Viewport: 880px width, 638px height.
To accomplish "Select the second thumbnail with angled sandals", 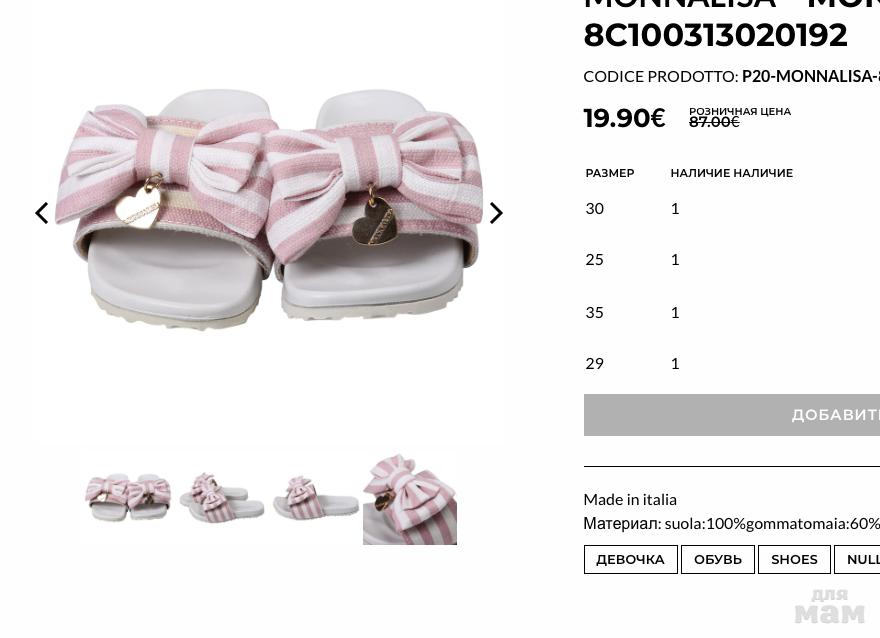I will pyautogui.click(x=222, y=497).
